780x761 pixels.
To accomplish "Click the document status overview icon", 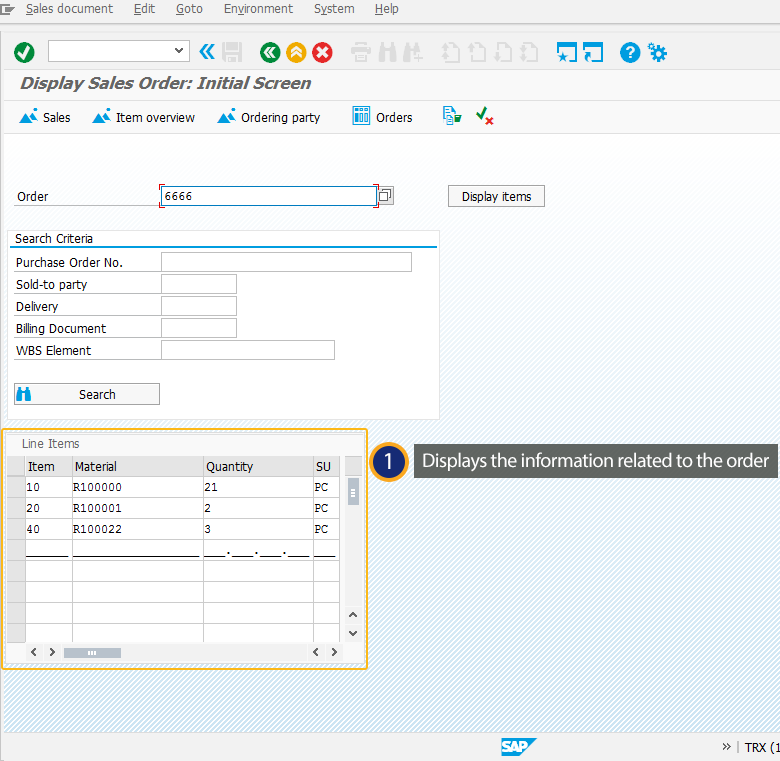I will pos(452,116).
